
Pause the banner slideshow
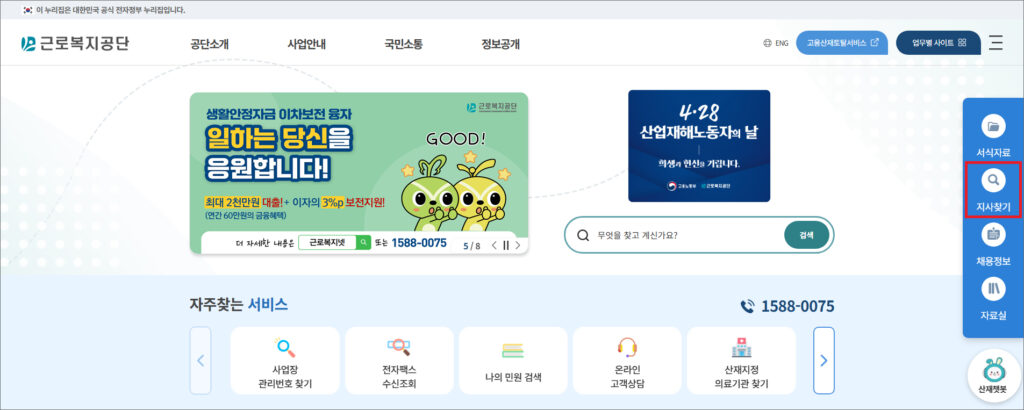point(505,245)
